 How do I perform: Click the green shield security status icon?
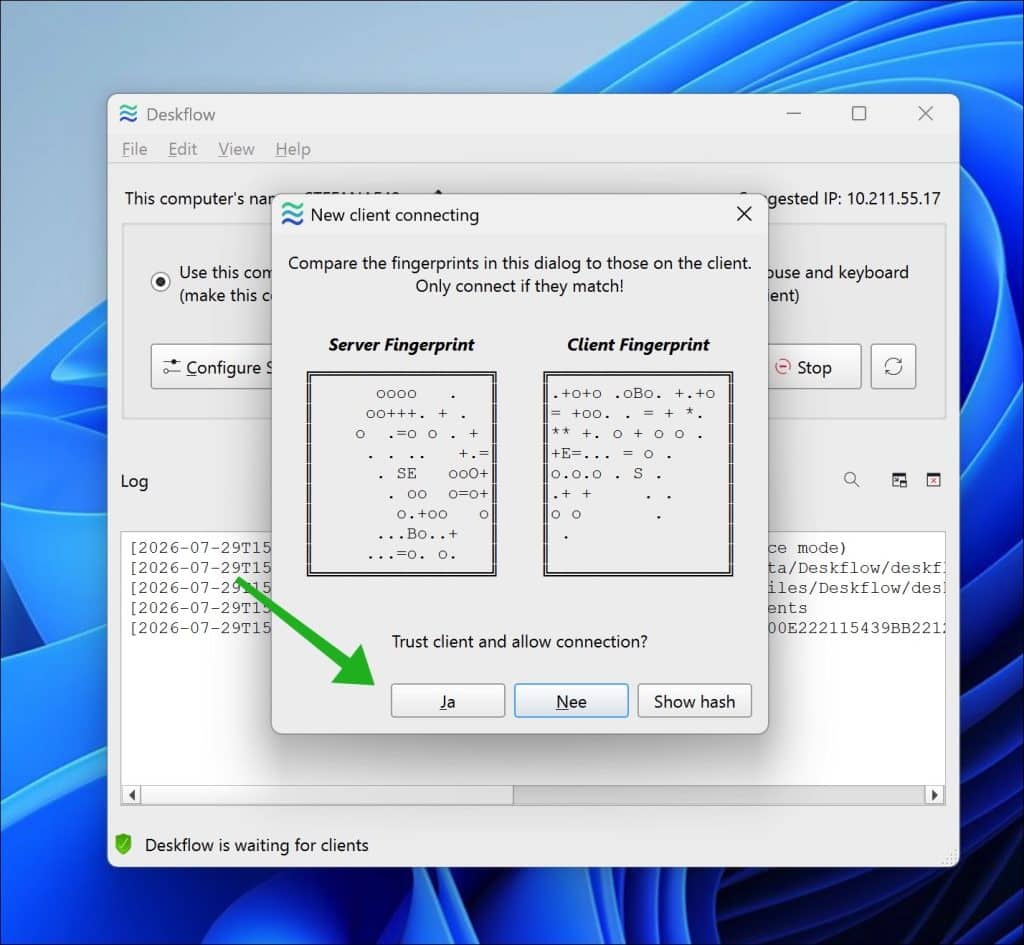click(x=123, y=844)
